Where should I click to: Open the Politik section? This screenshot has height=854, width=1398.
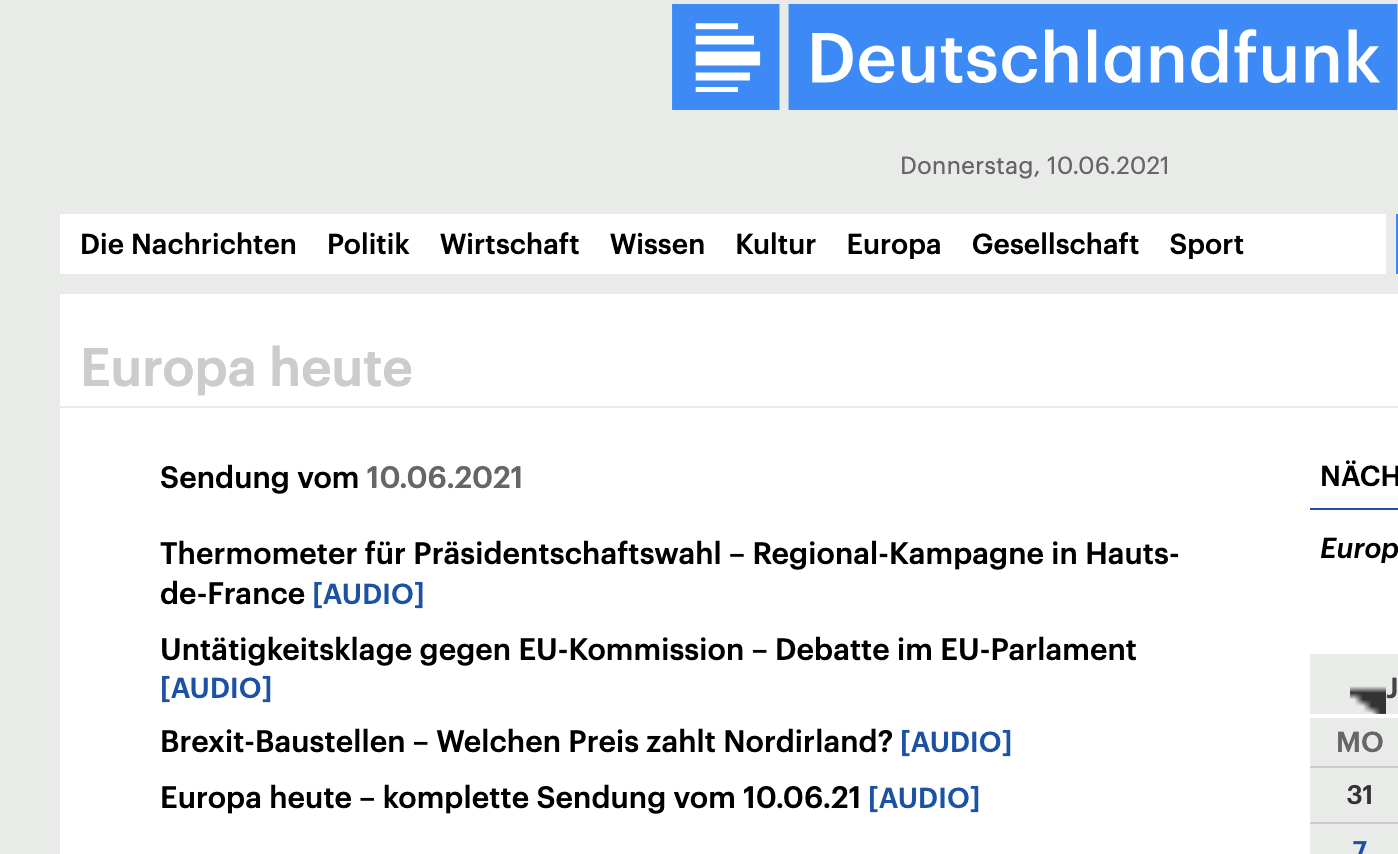[x=368, y=244]
